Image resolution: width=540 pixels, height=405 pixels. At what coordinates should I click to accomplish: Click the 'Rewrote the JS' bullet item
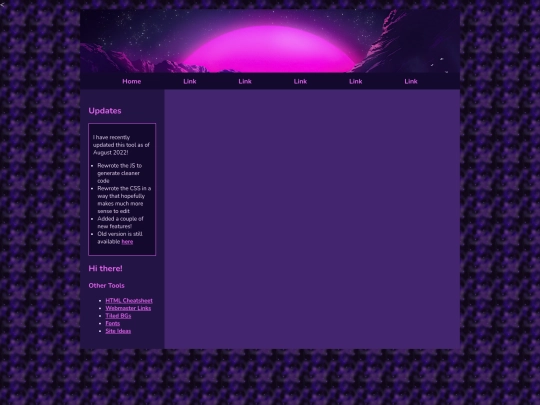(x=120, y=173)
